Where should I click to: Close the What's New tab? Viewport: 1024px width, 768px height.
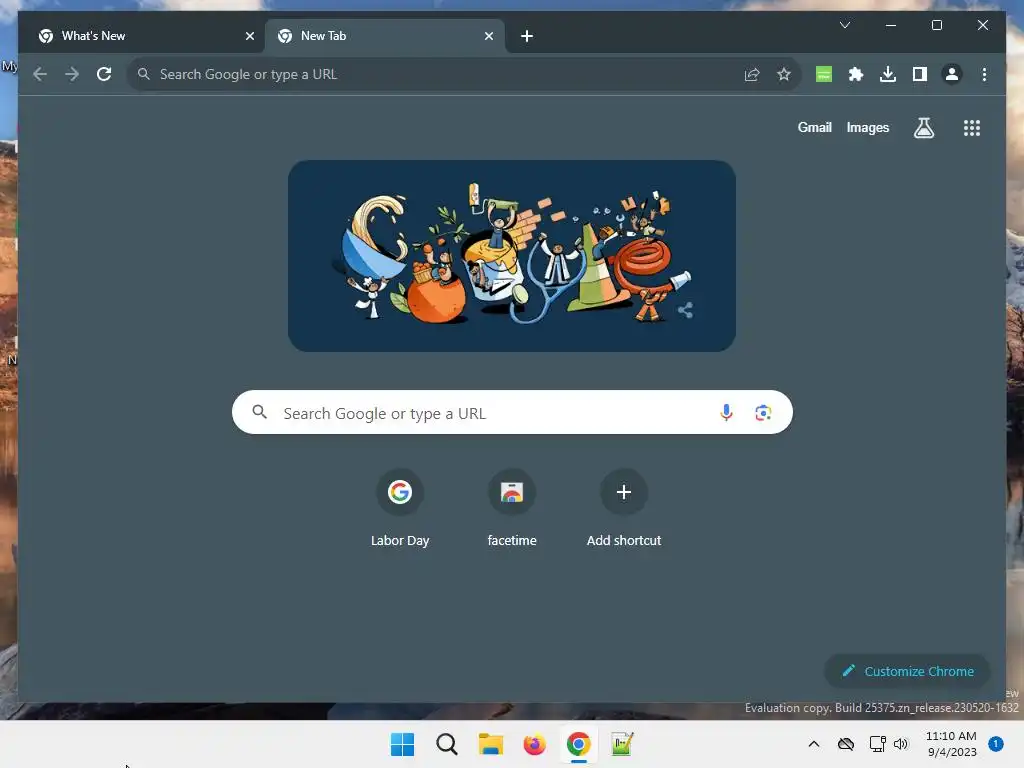click(x=249, y=36)
